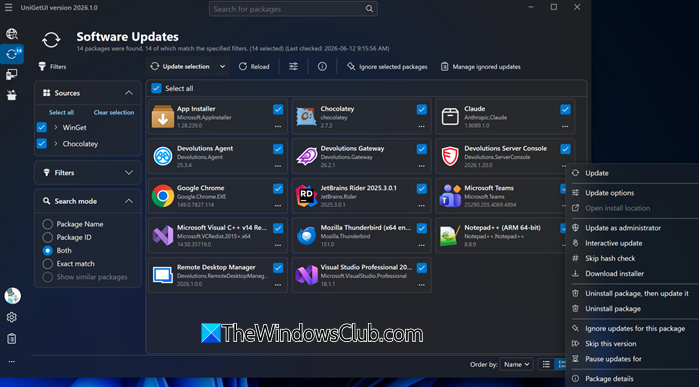Click the Notepad++ package icon
The height and width of the screenshot is (387, 700).
(450, 236)
